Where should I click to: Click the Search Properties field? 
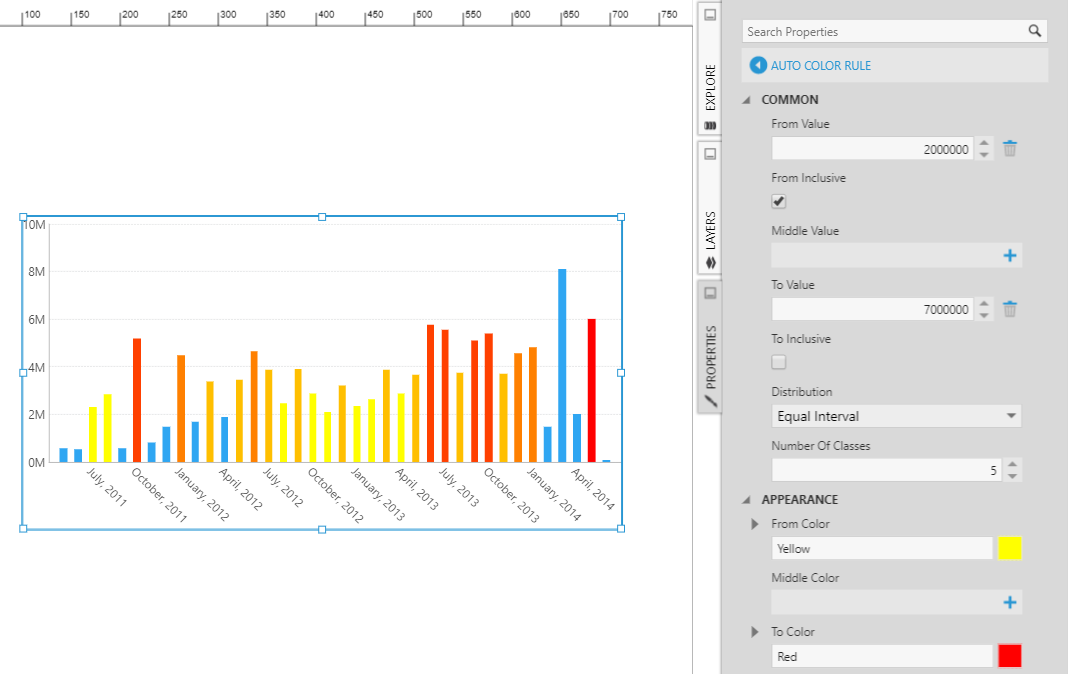883,32
